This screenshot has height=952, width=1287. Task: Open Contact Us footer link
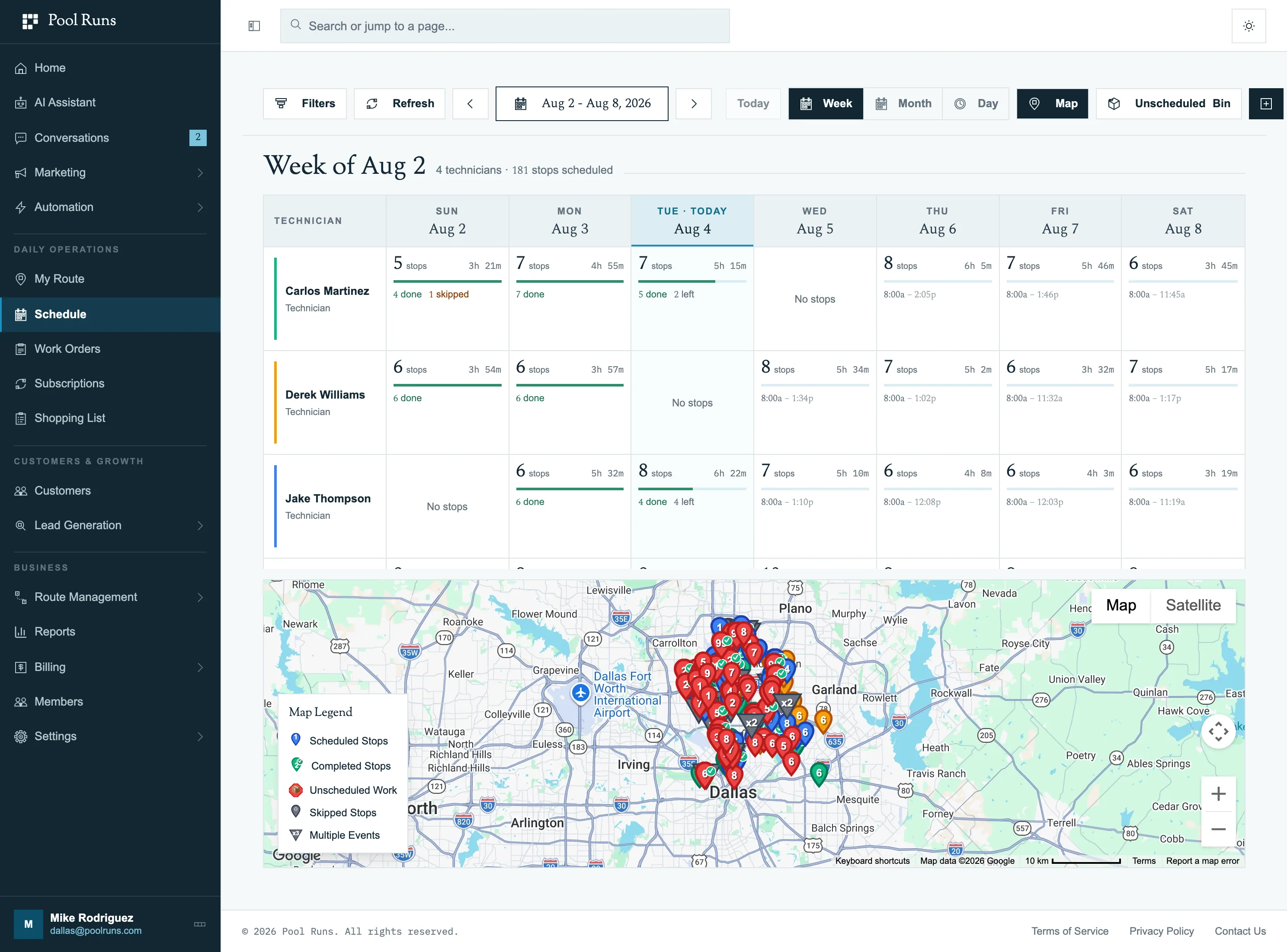[x=1240, y=931]
